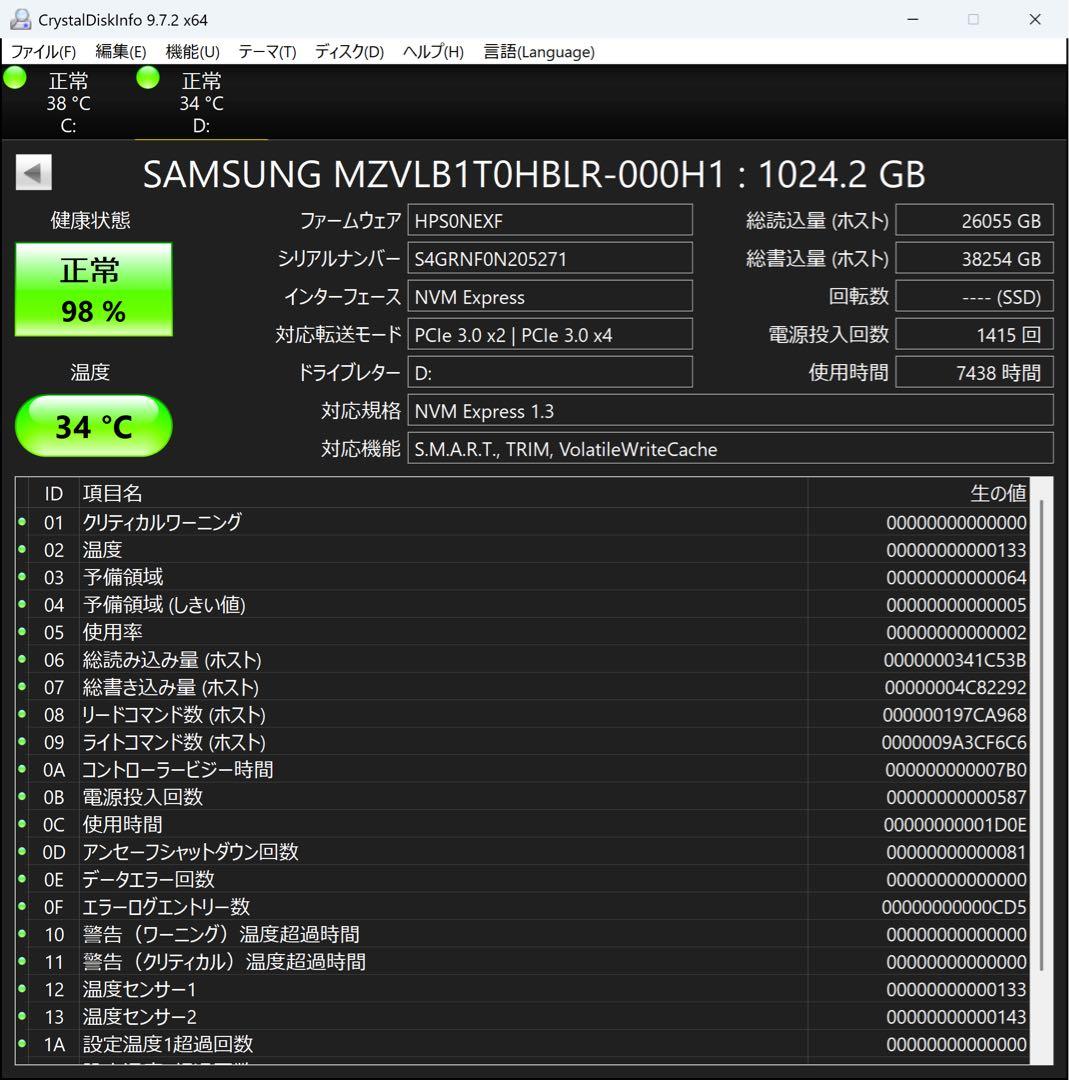This screenshot has height=1080, width=1069.
Task: Click raw value 0000000000CD5
Action: tap(954, 907)
